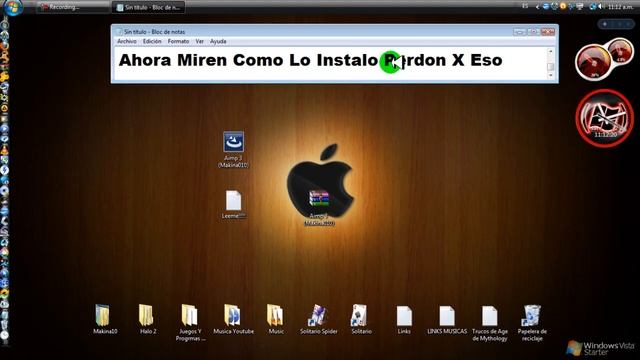Click the ES language indicator

(x=525, y=6)
